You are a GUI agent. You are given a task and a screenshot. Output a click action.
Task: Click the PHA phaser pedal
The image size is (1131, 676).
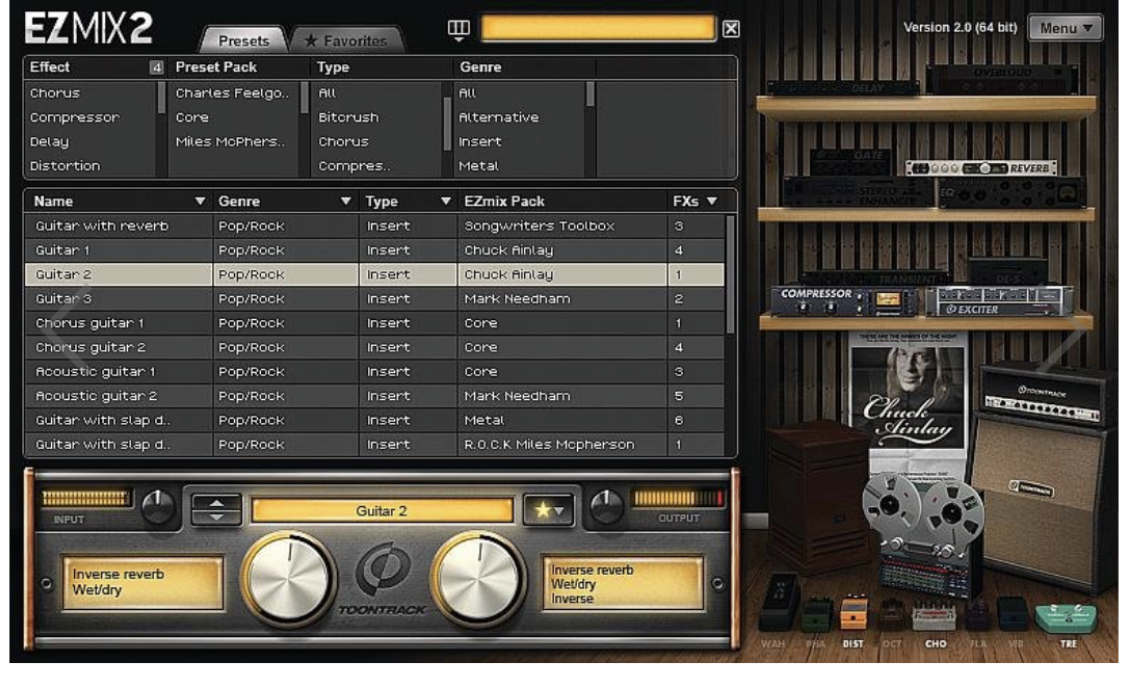click(817, 615)
